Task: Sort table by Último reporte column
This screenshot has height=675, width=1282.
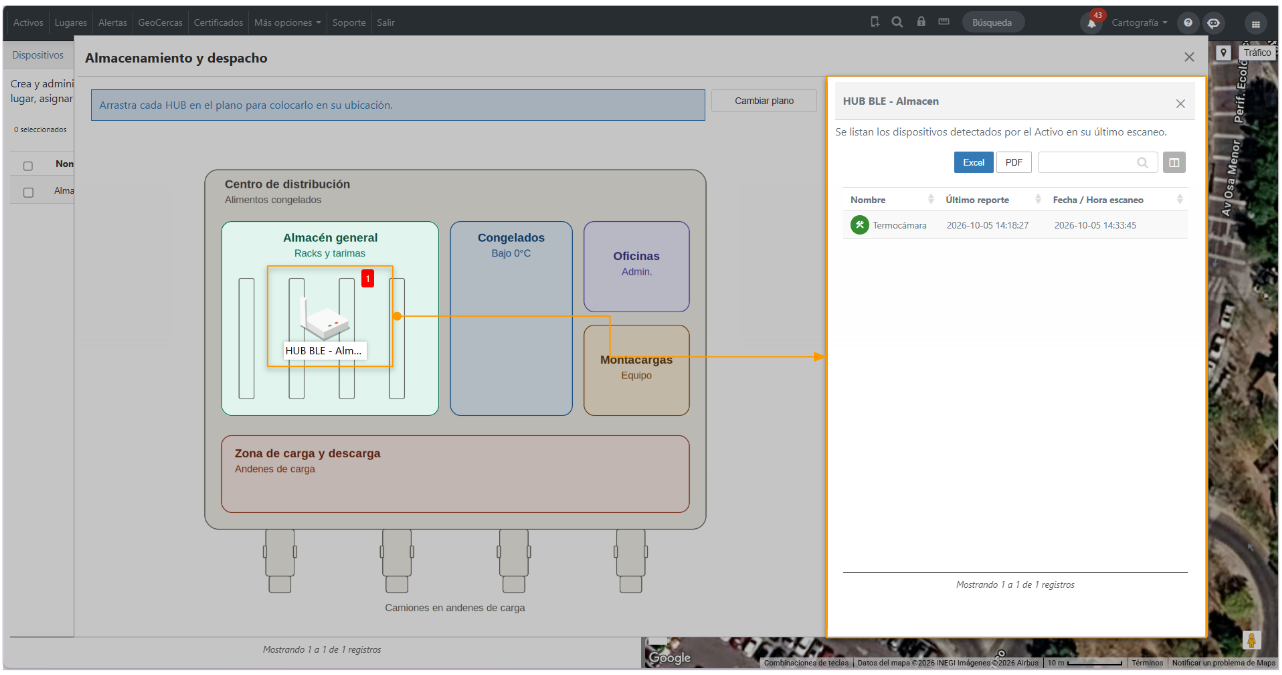Action: pyautogui.click(x=993, y=200)
